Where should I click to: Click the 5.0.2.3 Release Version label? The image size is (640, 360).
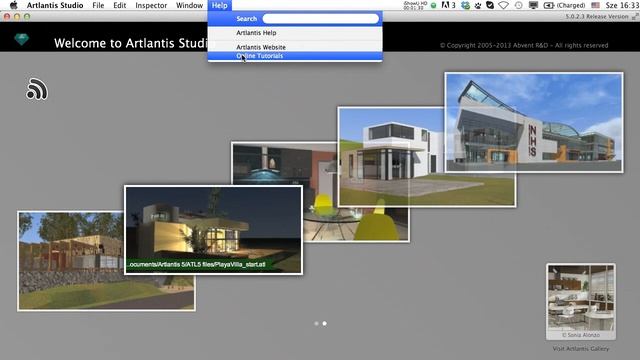(597, 17)
